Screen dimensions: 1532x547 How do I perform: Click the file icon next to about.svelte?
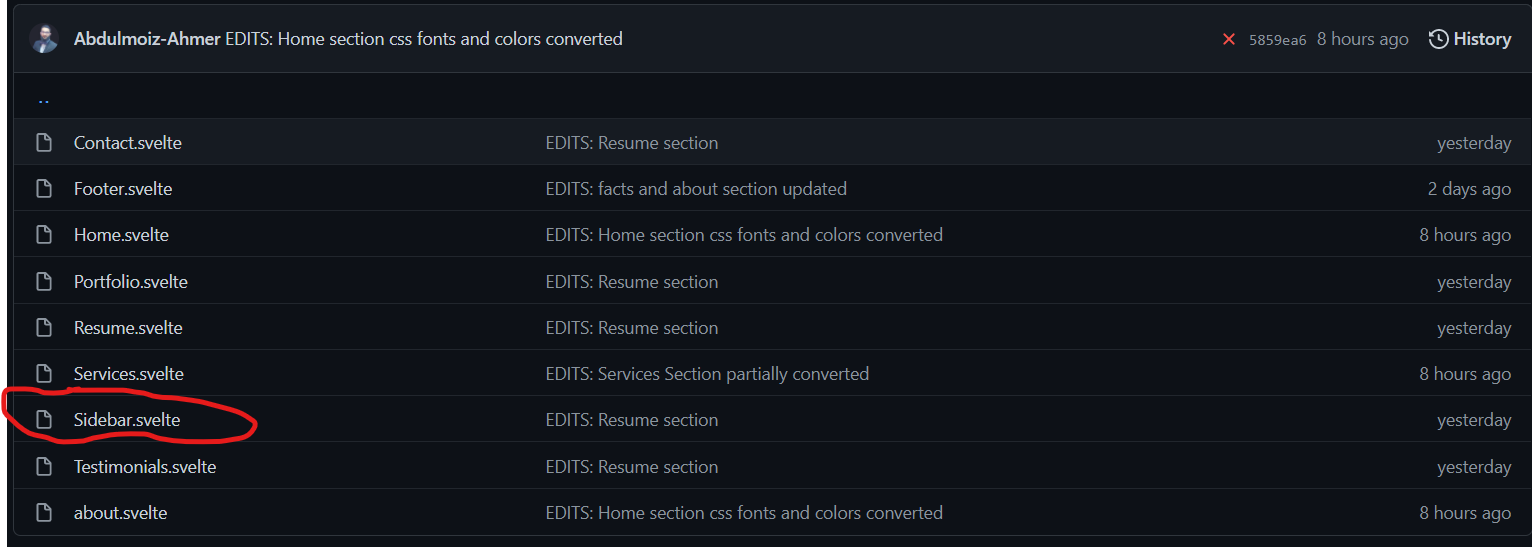pyautogui.click(x=44, y=513)
